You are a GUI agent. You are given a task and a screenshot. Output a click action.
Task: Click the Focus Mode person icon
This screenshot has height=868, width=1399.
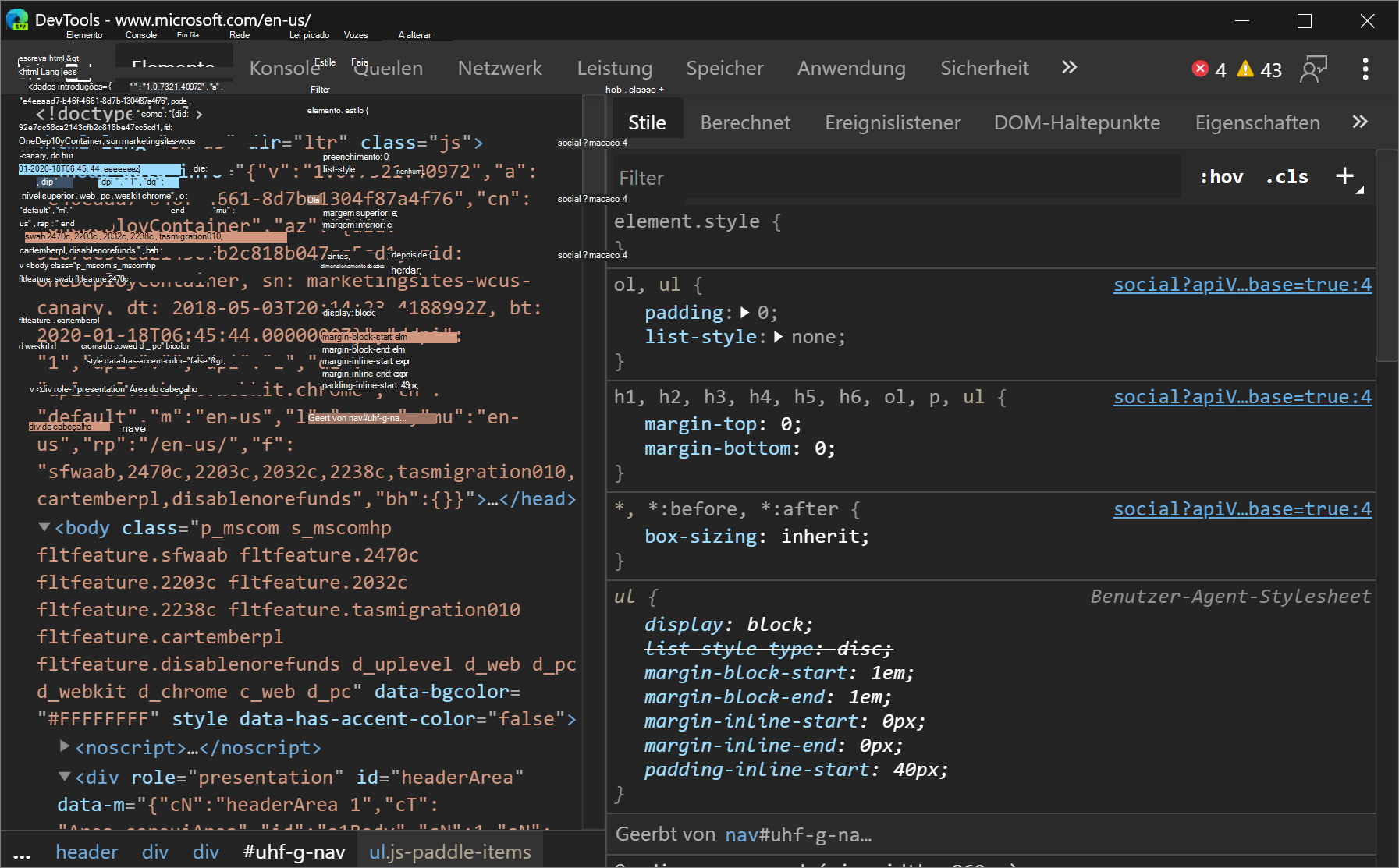point(1315,69)
